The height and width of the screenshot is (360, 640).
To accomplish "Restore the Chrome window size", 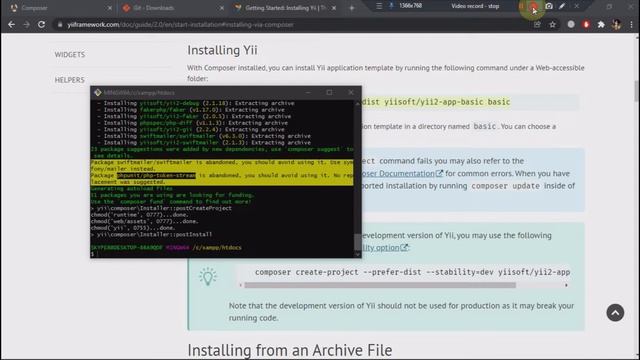I will [609, 7].
